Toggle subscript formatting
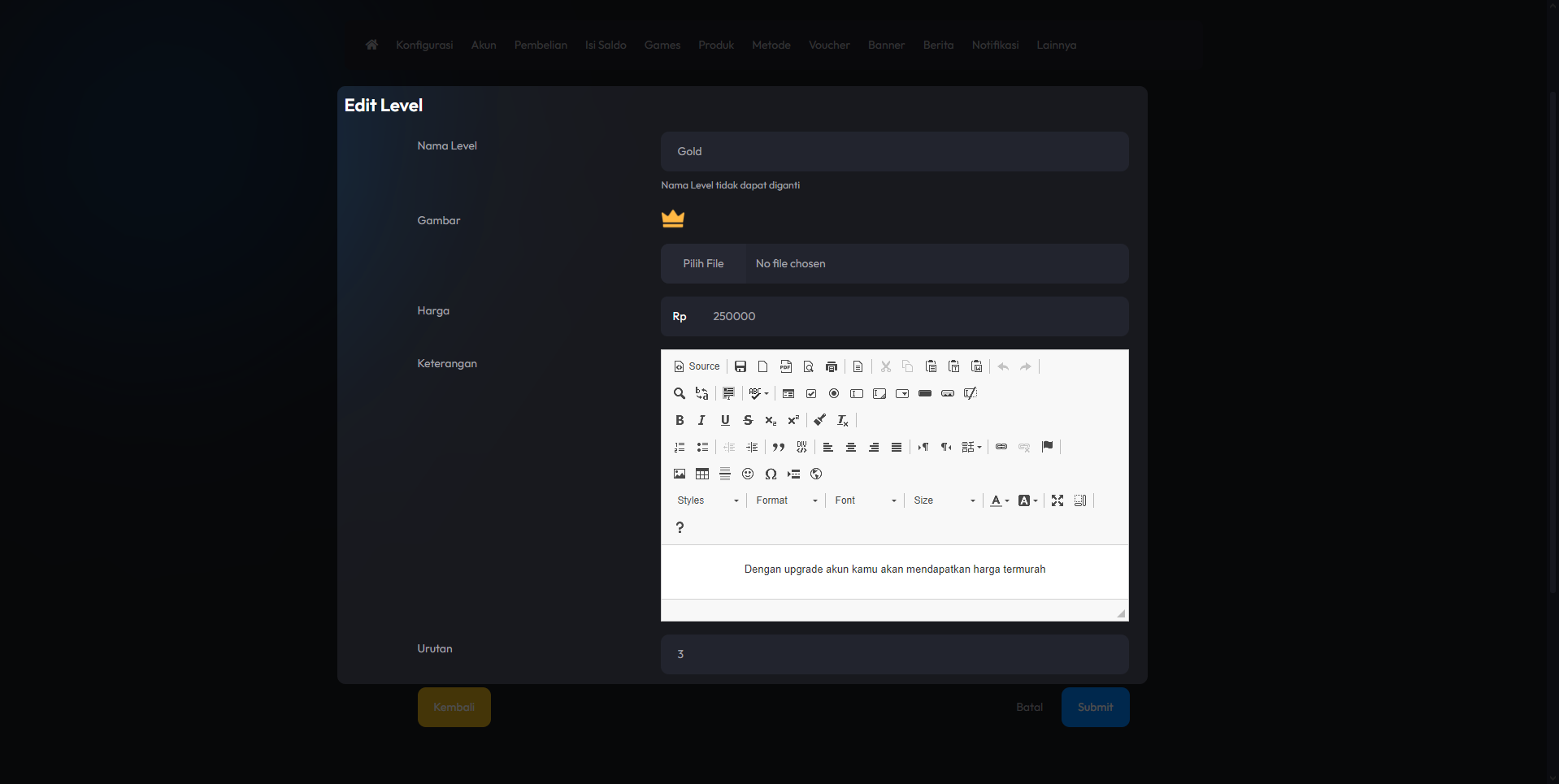The image size is (1559, 784). point(771,420)
